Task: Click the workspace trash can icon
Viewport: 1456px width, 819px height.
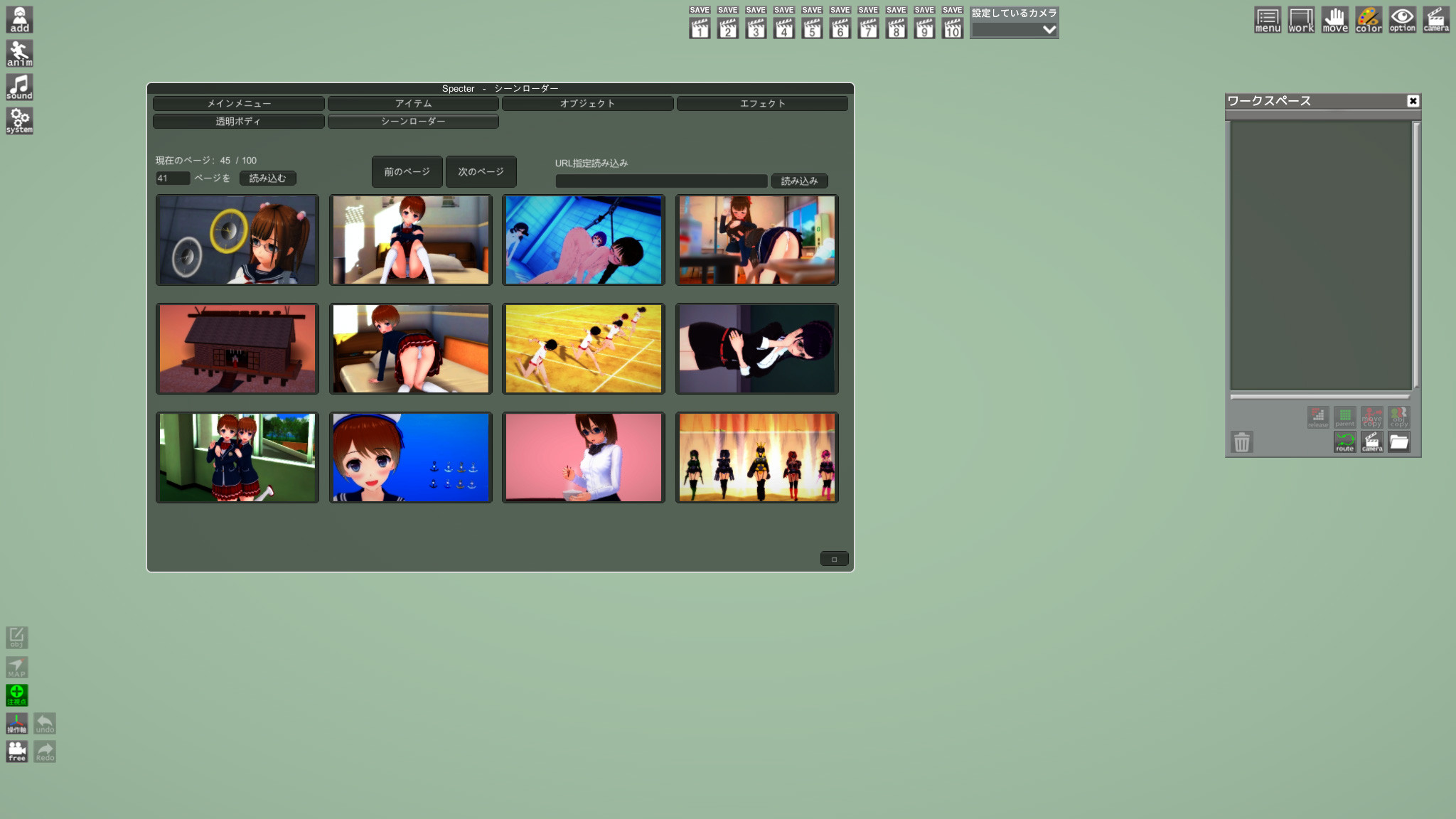Action: 1241,442
